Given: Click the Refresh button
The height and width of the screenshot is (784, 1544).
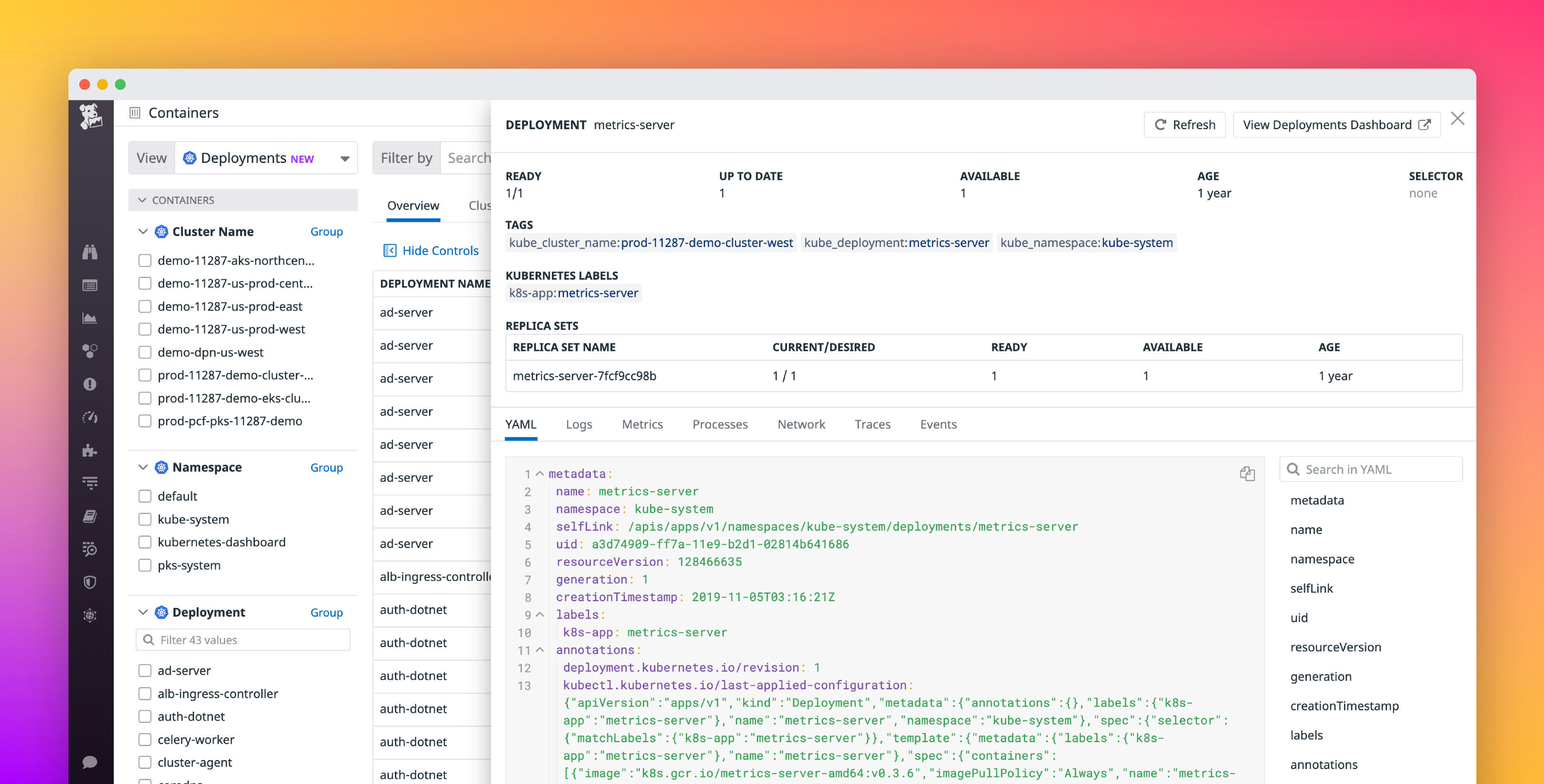Looking at the screenshot, I should [1184, 125].
